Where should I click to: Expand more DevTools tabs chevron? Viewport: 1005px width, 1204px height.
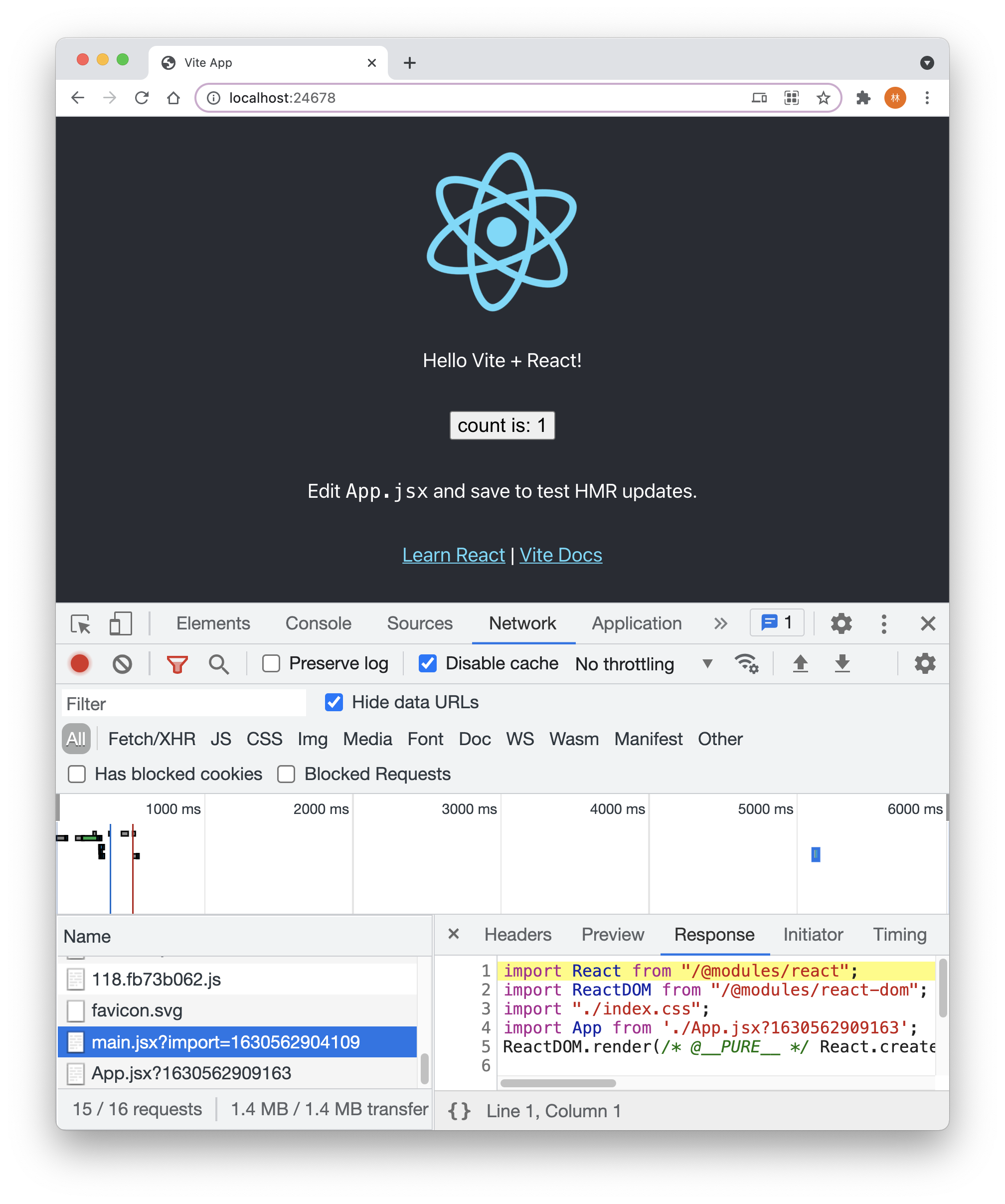point(721,624)
